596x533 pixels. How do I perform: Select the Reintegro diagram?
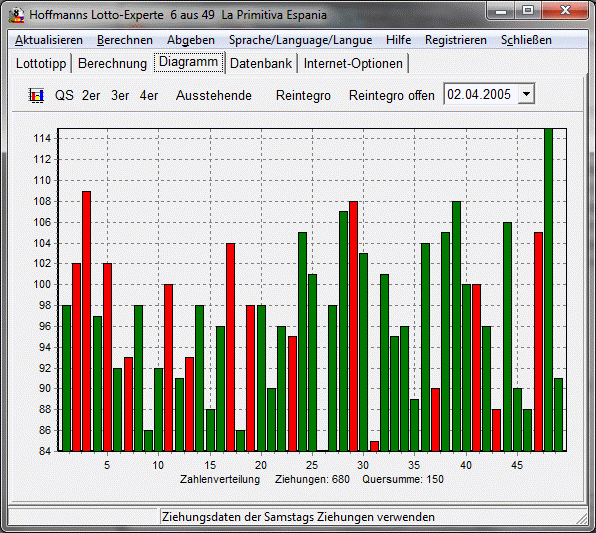coord(303,95)
